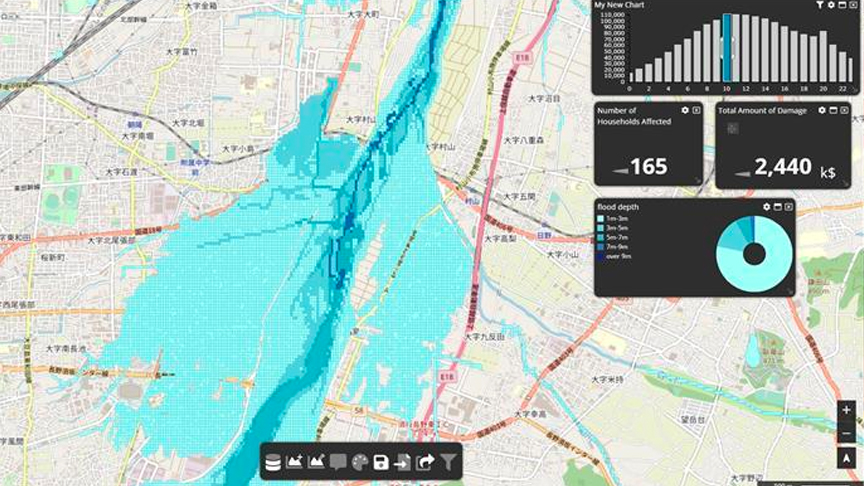The image size is (864, 486).
Task: Open the data layers database icon
Action: [x=273, y=462]
